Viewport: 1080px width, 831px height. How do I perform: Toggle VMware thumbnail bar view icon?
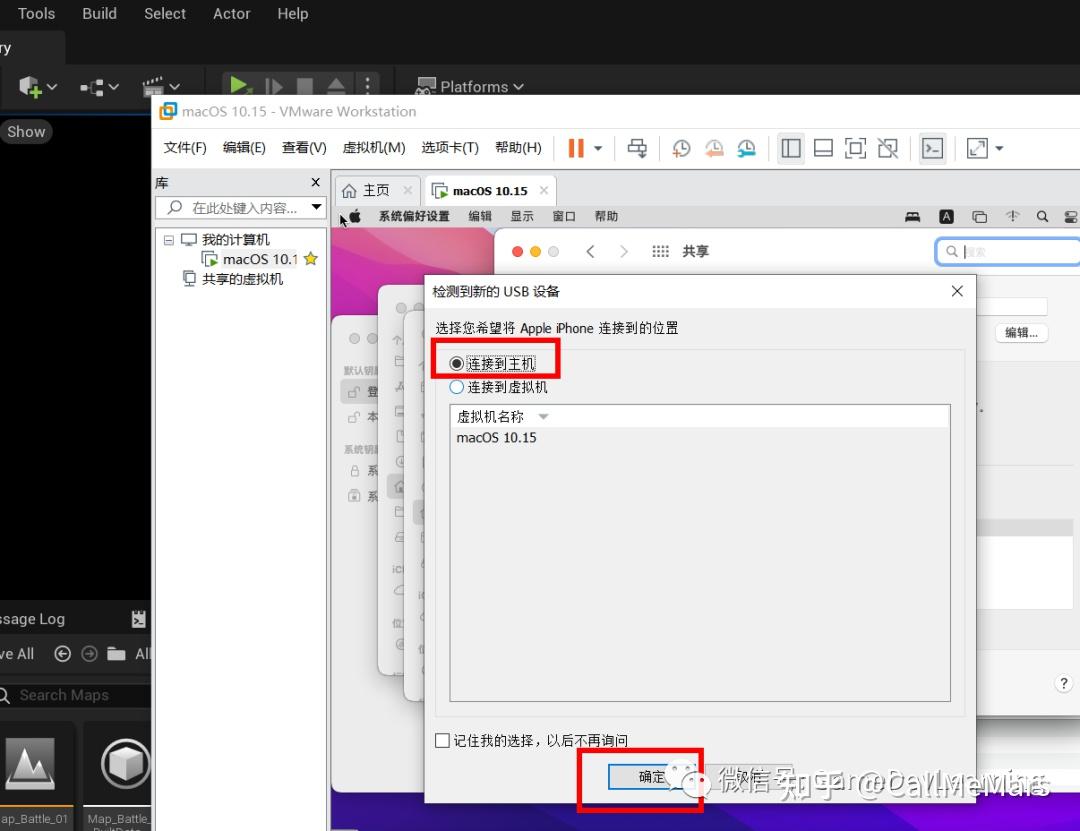(823, 148)
